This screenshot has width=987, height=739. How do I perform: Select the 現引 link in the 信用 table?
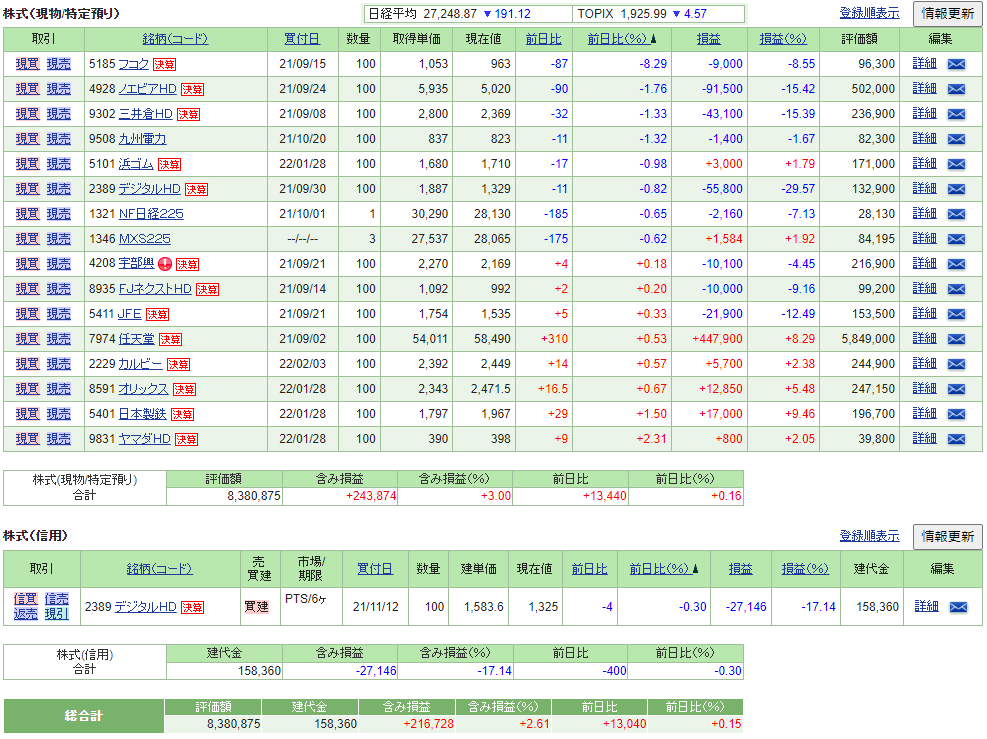click(56, 614)
